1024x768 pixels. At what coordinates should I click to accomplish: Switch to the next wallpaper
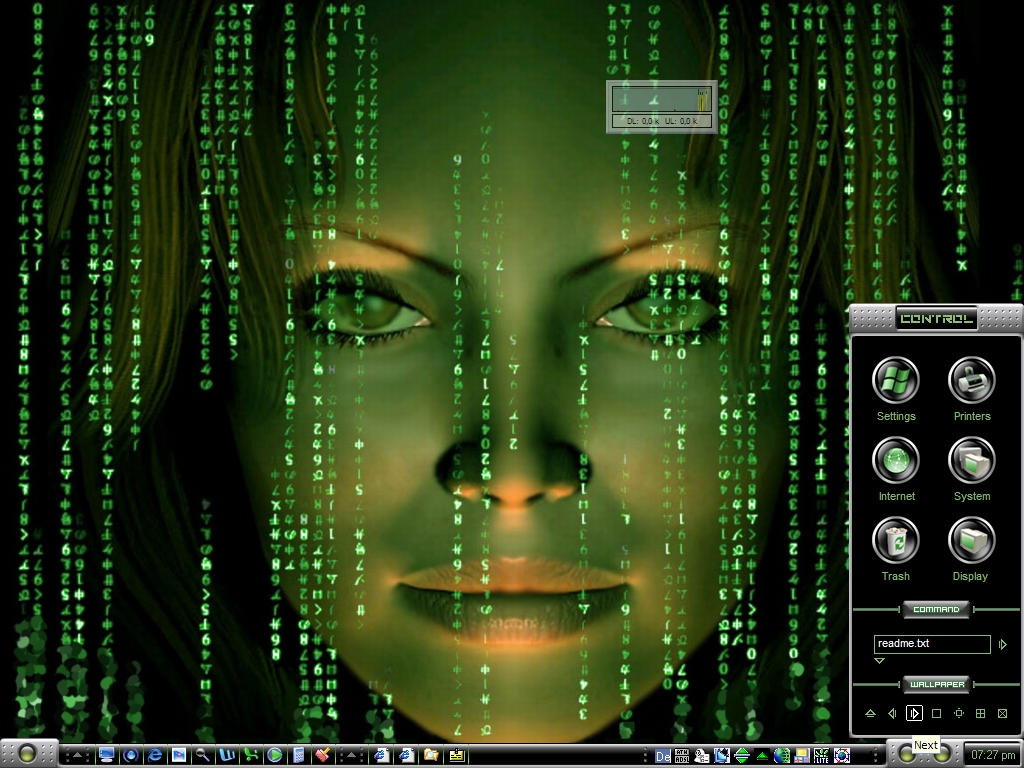pos(914,713)
